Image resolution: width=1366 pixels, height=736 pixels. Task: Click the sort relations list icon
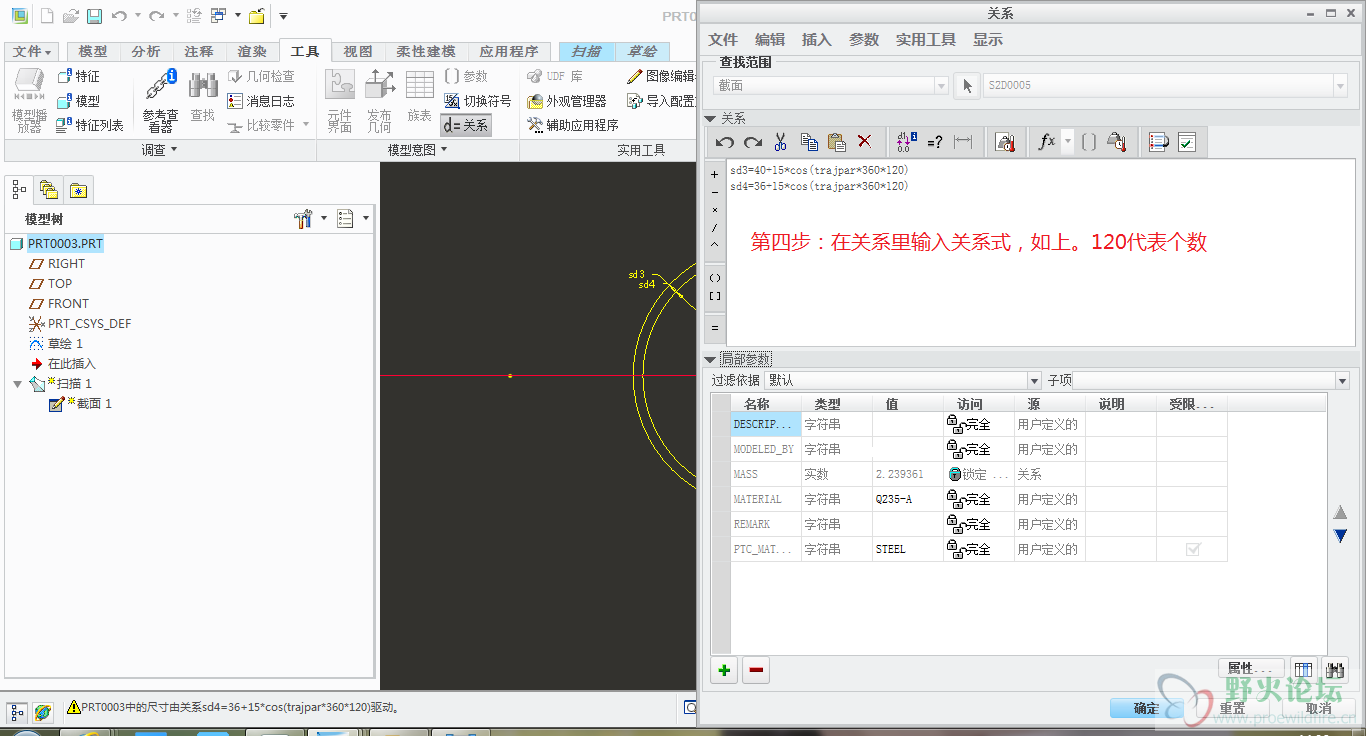point(1159,142)
